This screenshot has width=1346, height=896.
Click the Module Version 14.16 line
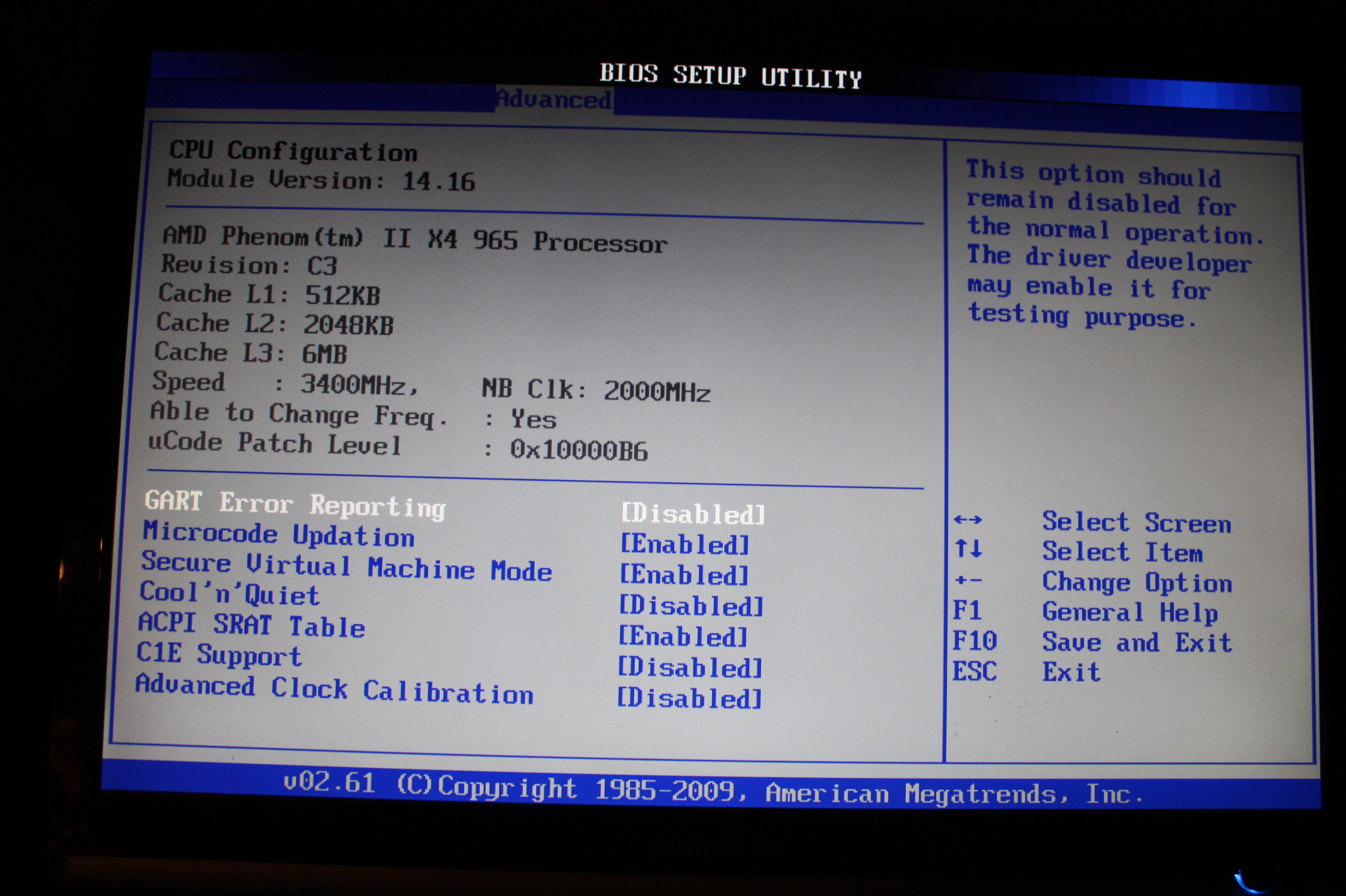coord(321,180)
